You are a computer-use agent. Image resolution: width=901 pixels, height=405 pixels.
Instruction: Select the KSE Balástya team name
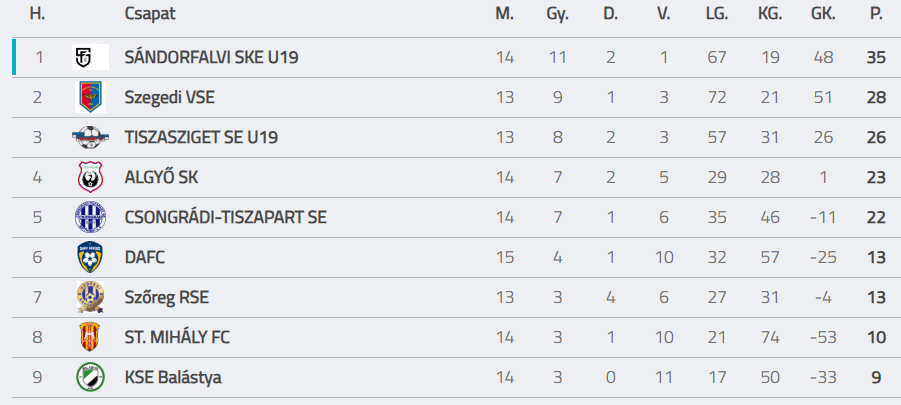[x=173, y=377]
